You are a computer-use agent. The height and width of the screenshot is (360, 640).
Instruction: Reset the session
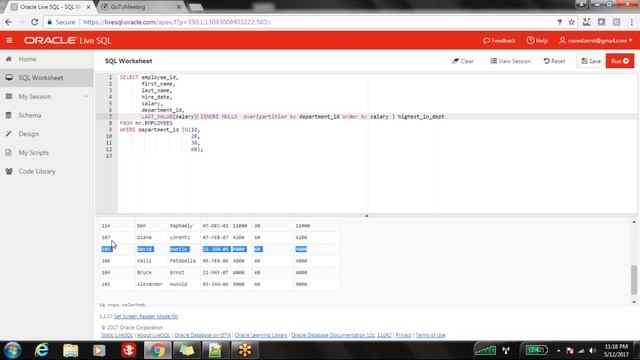[554, 61]
